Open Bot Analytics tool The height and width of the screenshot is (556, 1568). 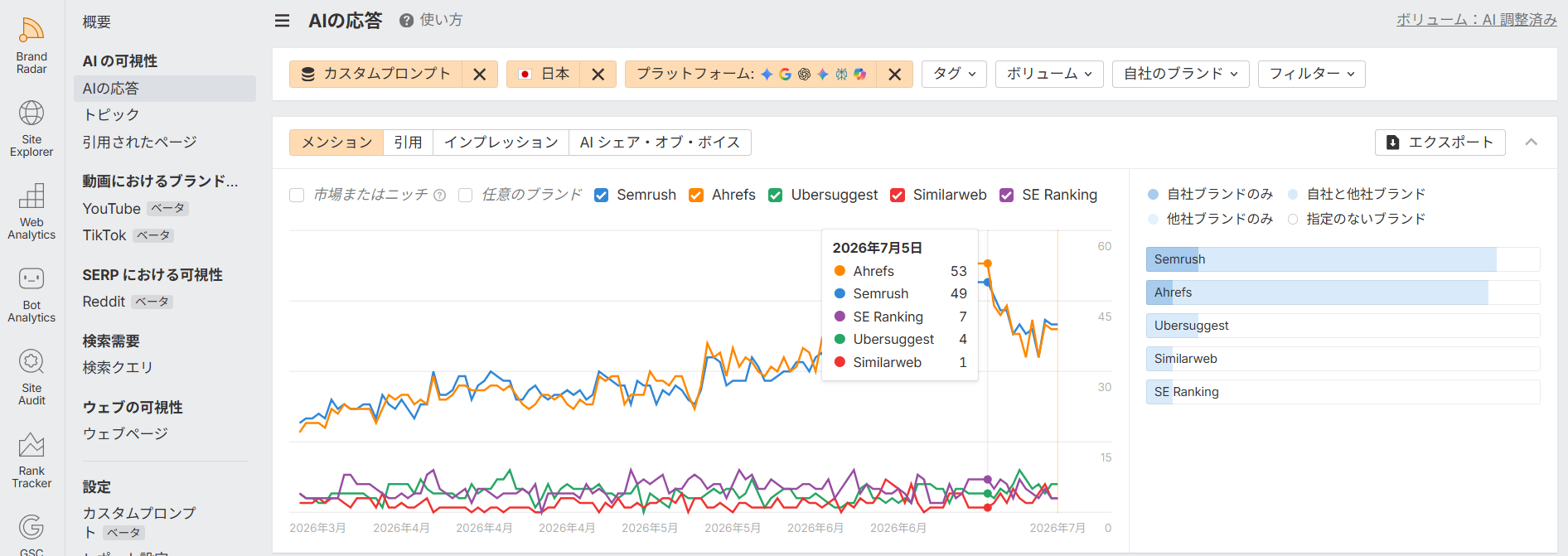point(31,294)
